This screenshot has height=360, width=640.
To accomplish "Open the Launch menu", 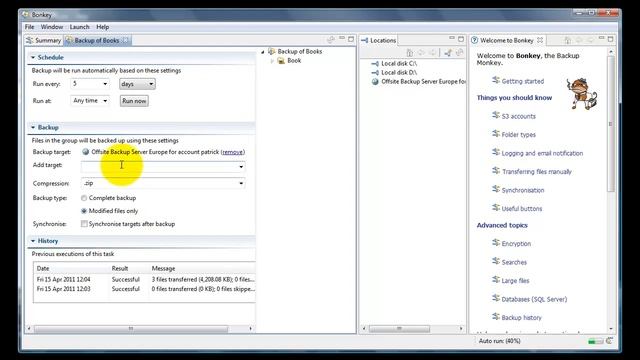I will click(x=79, y=27).
